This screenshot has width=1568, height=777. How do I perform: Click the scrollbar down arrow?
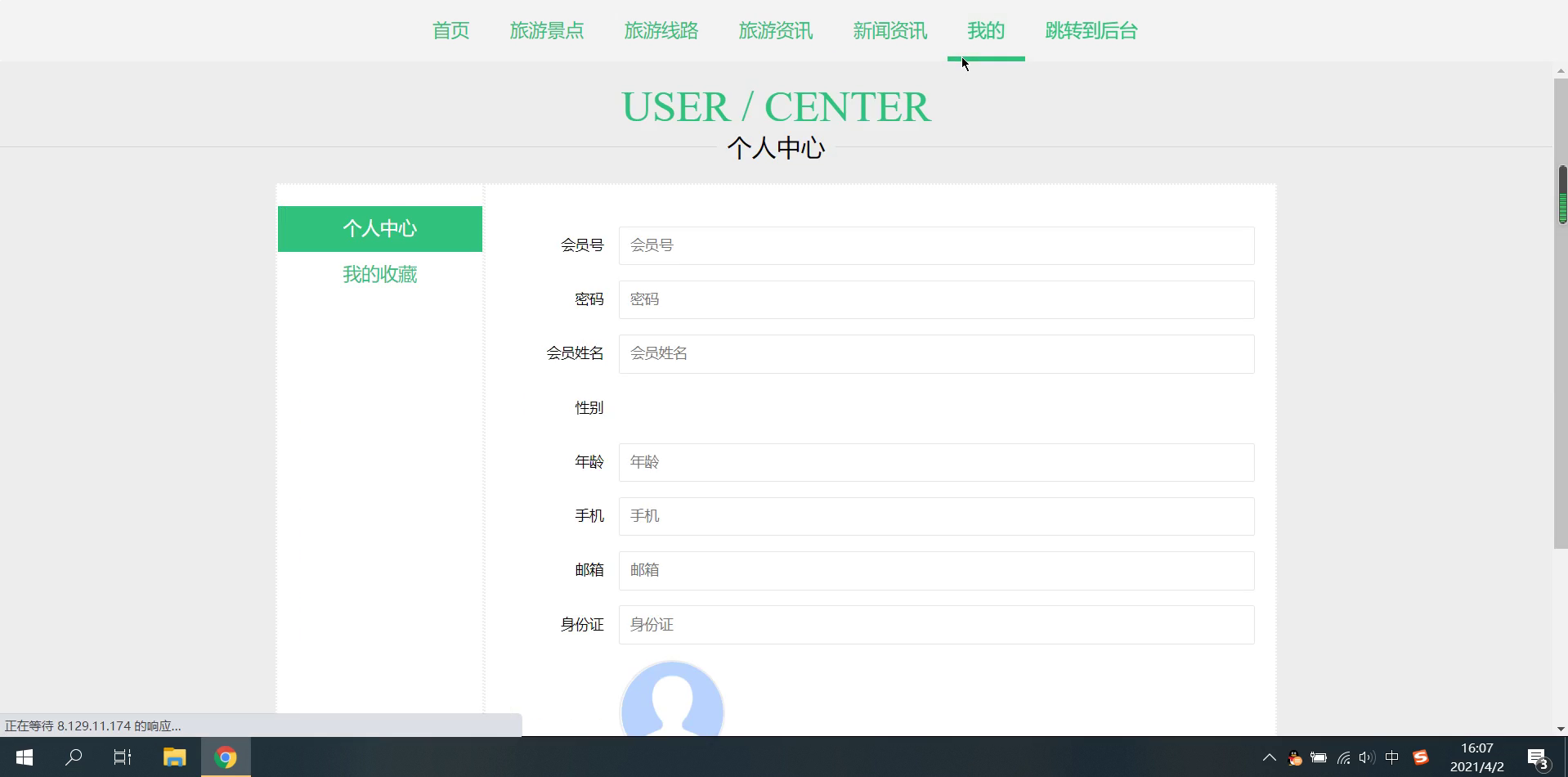point(1561,729)
